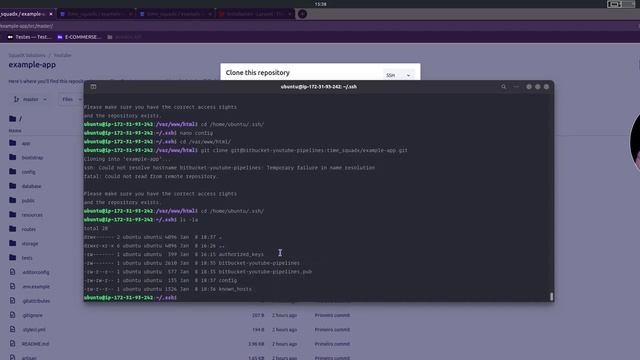Click 'bitbucket-youtube-pipelines.pub' in terminal listing
The image size is (640, 360).
pos(265,271)
